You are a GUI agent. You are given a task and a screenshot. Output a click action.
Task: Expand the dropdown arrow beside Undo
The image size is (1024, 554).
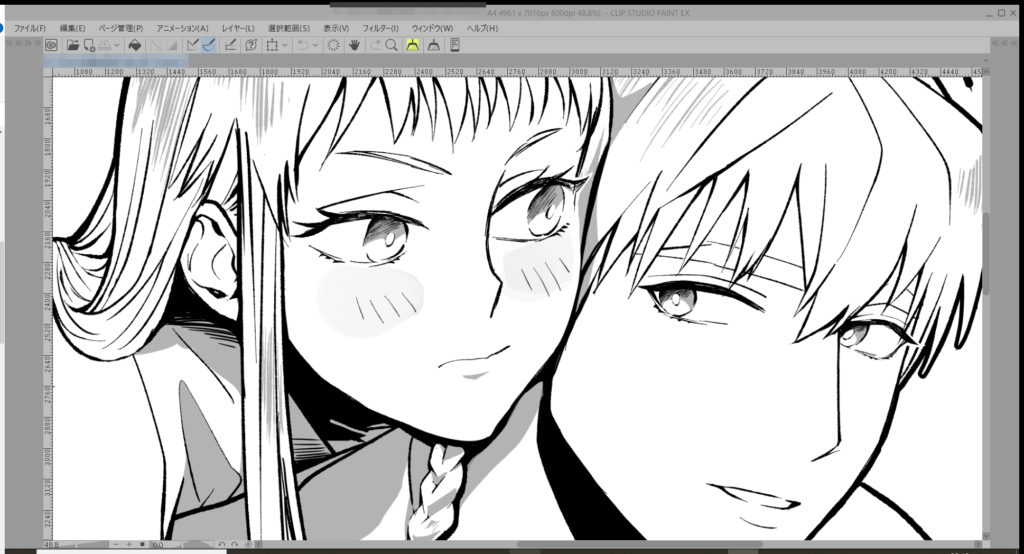click(315, 45)
